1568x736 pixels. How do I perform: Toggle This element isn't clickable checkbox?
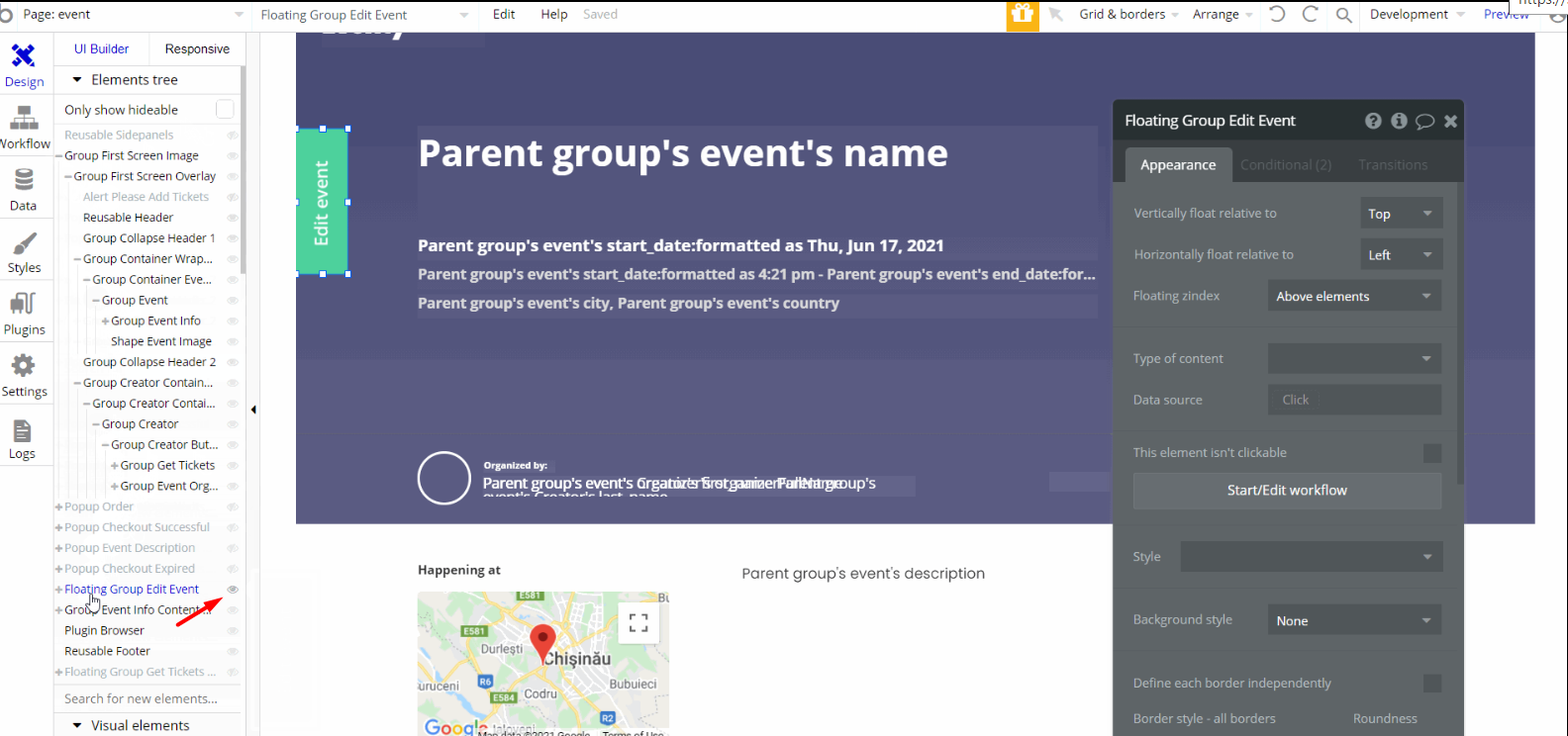click(1431, 453)
